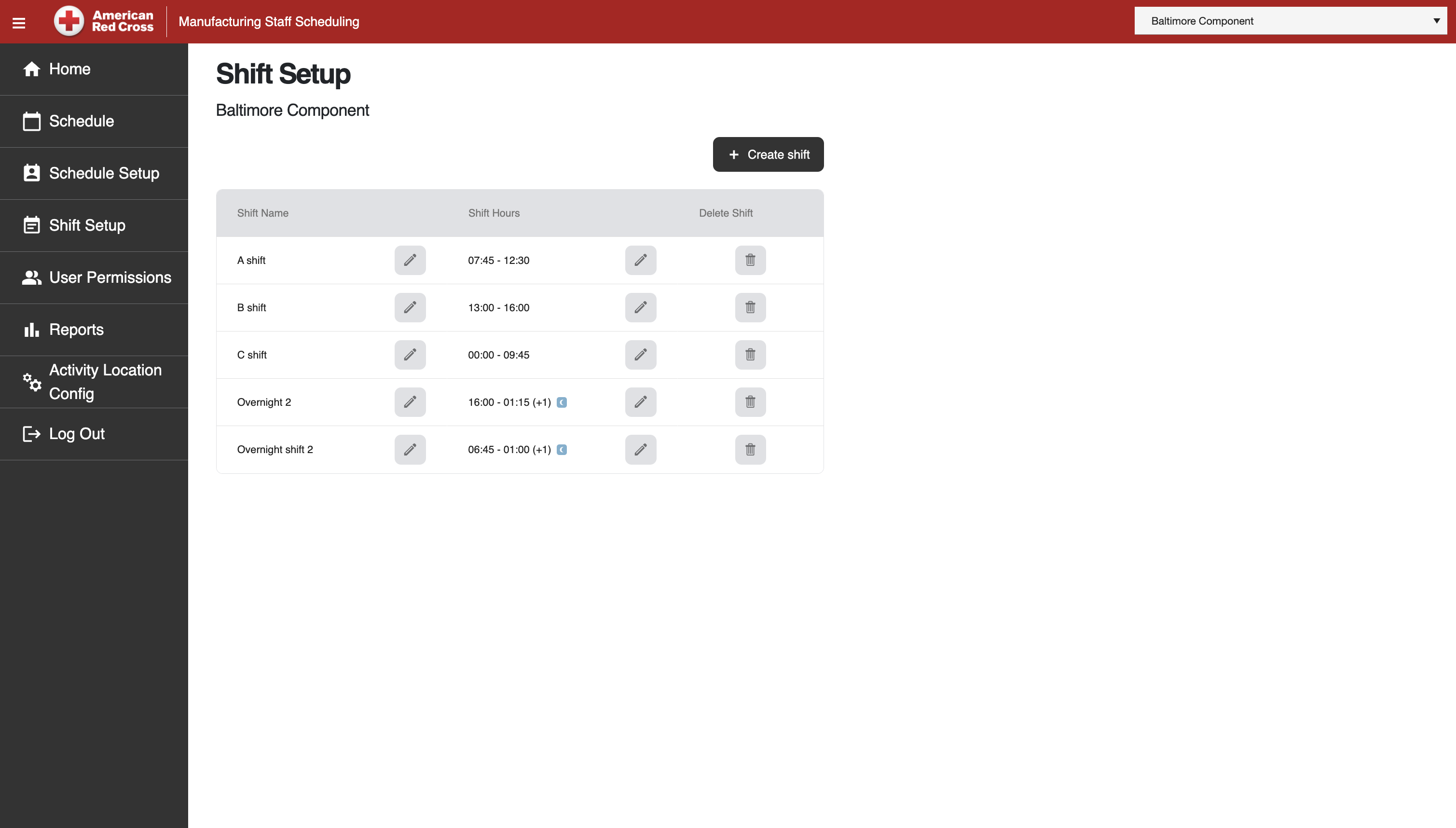1456x828 pixels.
Task: Click the Manufacturing Staff Scheduling title
Action: [x=269, y=22]
